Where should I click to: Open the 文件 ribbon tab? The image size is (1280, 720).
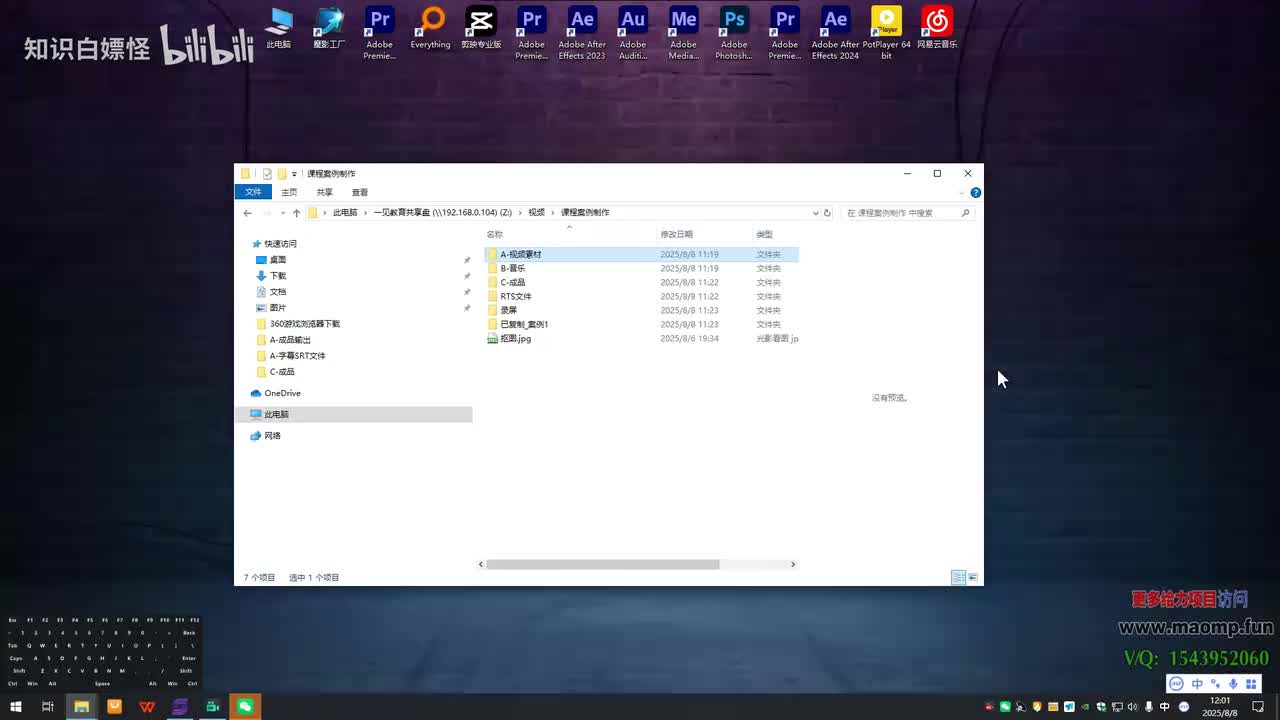pyautogui.click(x=253, y=192)
